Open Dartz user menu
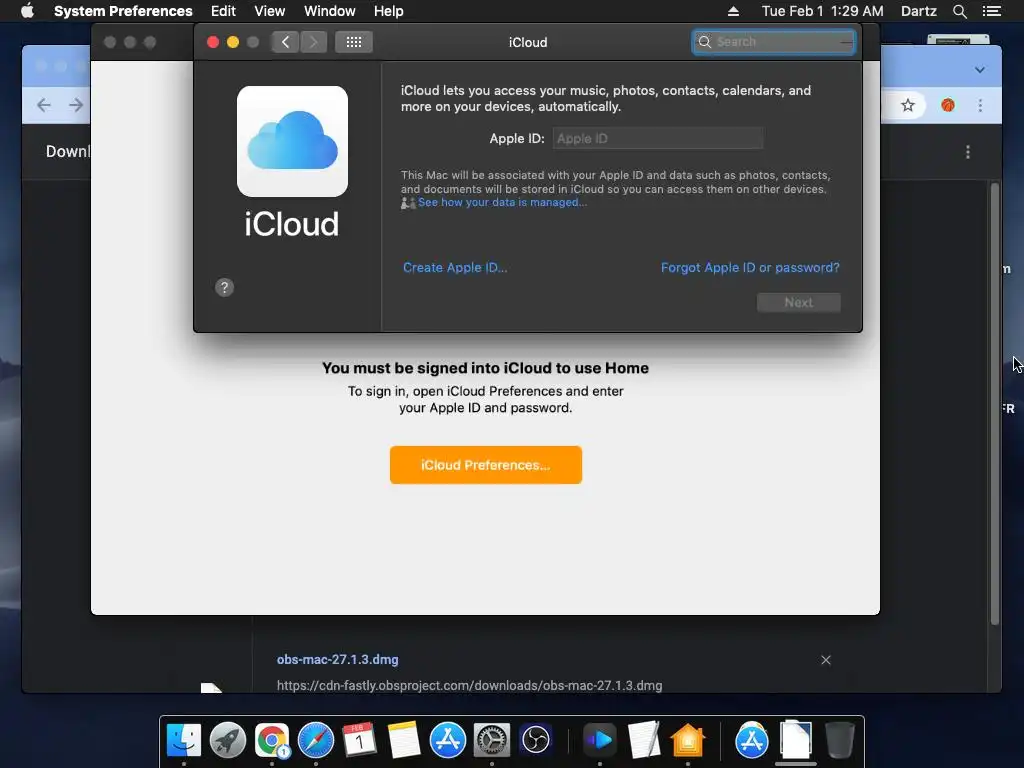This screenshot has height=768, width=1024. pyautogui.click(x=919, y=11)
